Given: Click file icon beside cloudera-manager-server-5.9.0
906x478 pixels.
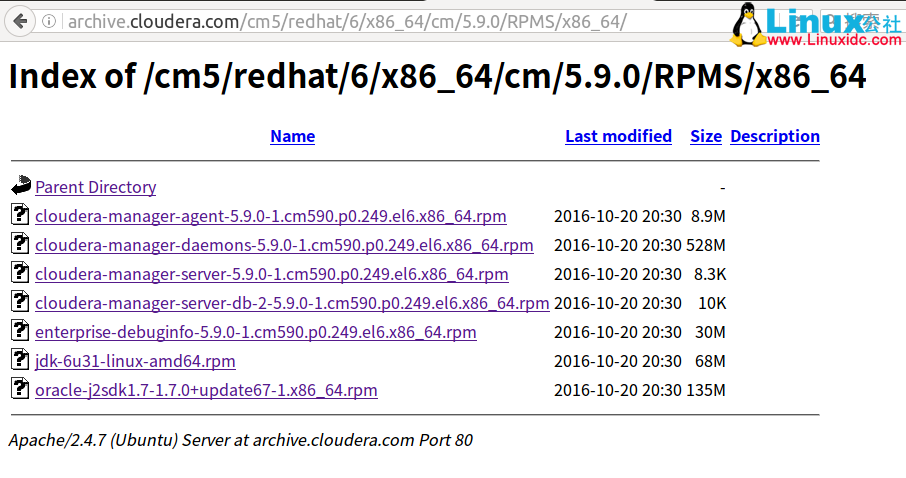Looking at the screenshot, I should click(20, 272).
